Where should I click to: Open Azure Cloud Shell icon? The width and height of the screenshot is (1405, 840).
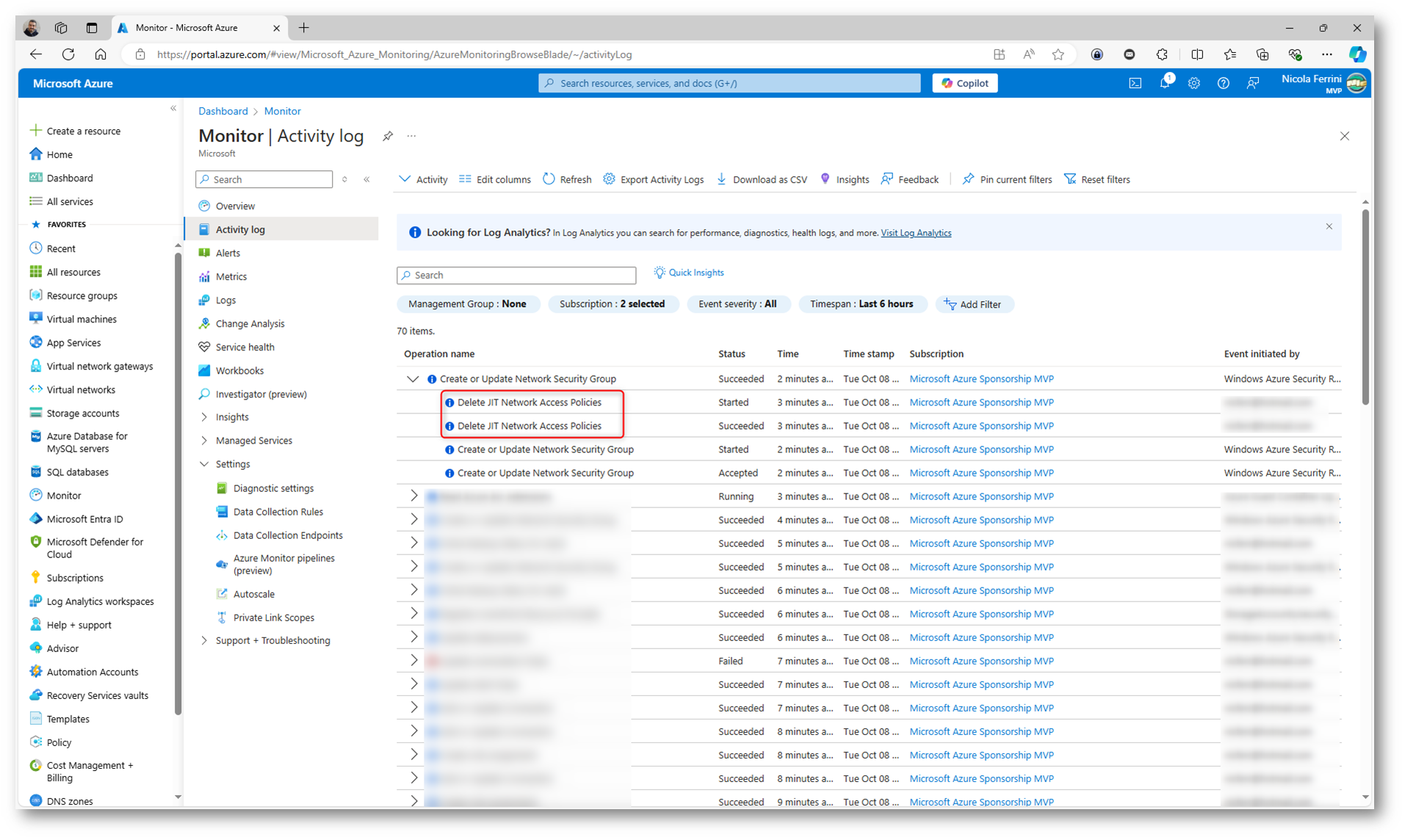(1135, 83)
